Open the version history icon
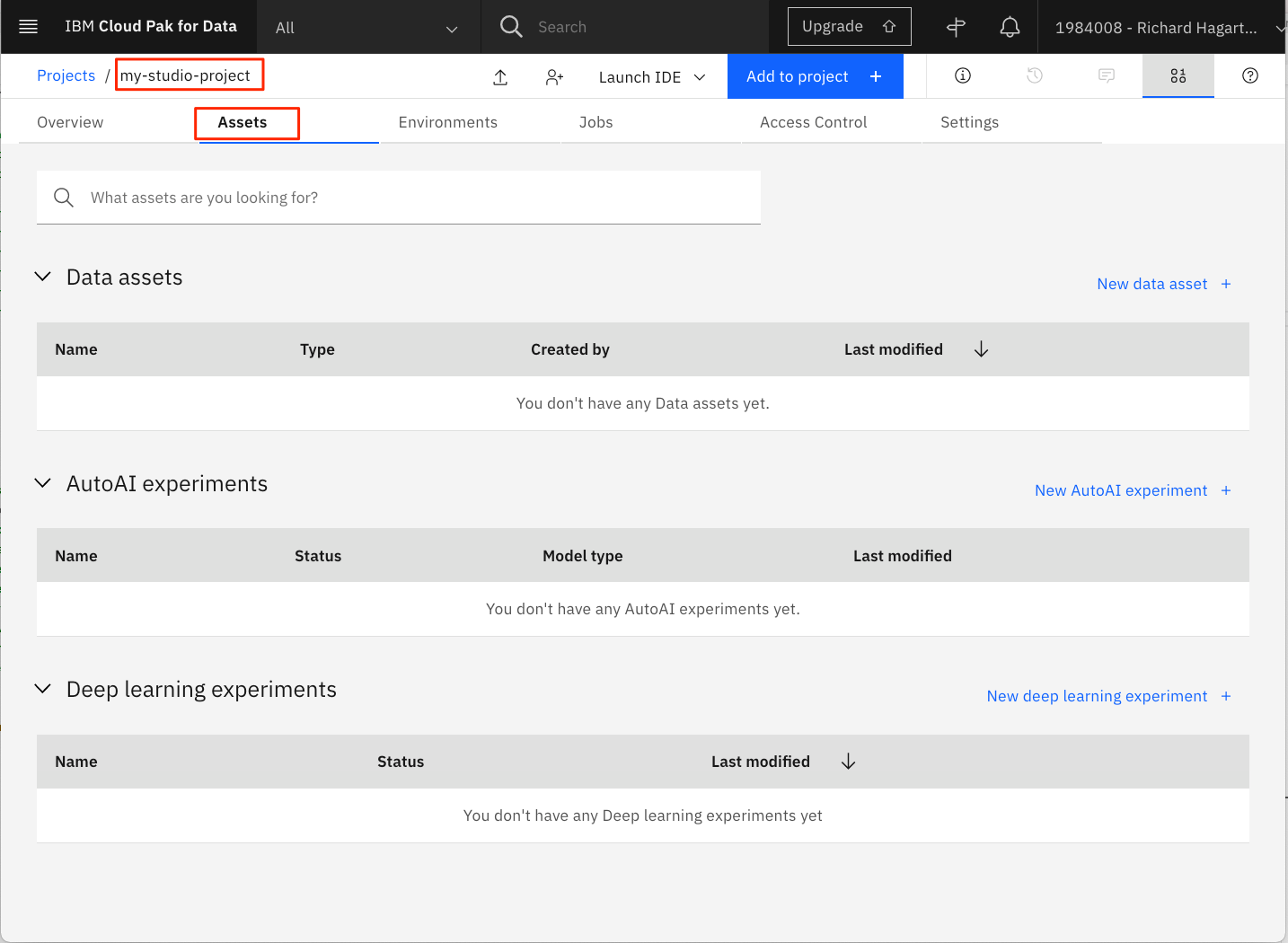The image size is (1288, 943). pyautogui.click(x=1035, y=75)
